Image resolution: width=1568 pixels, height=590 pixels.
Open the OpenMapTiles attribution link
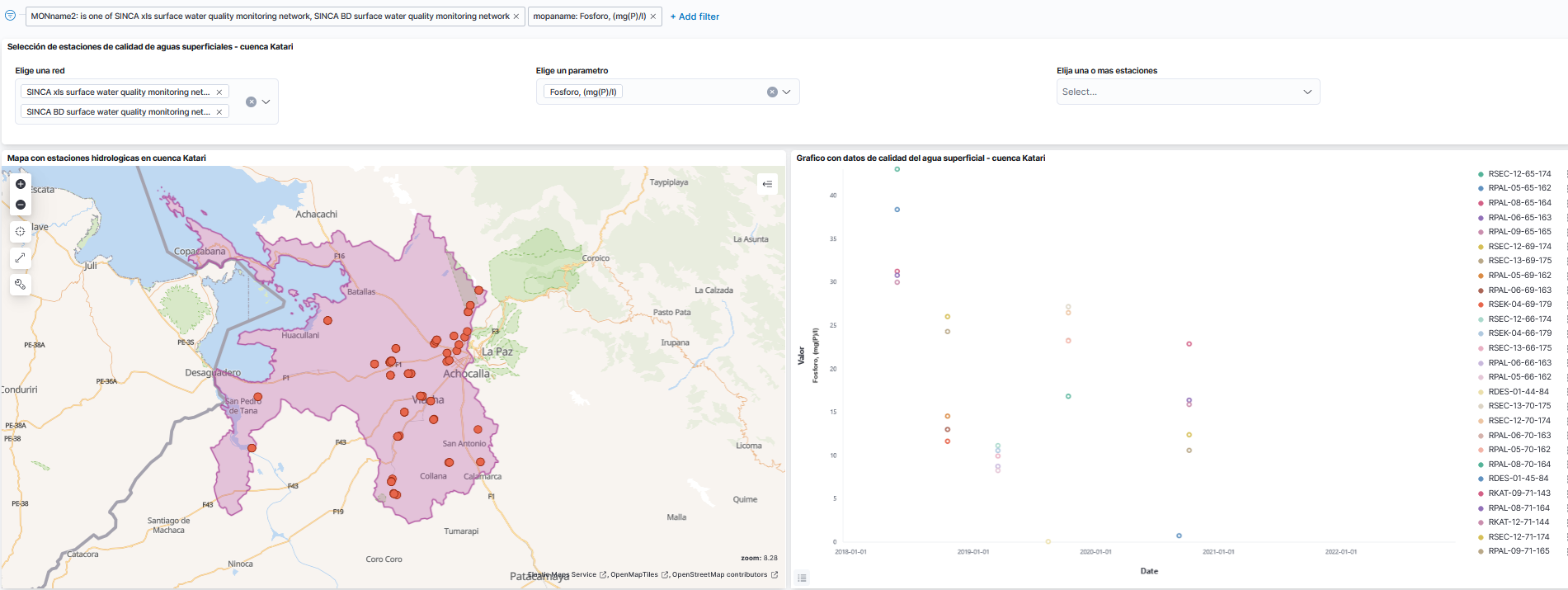633,575
